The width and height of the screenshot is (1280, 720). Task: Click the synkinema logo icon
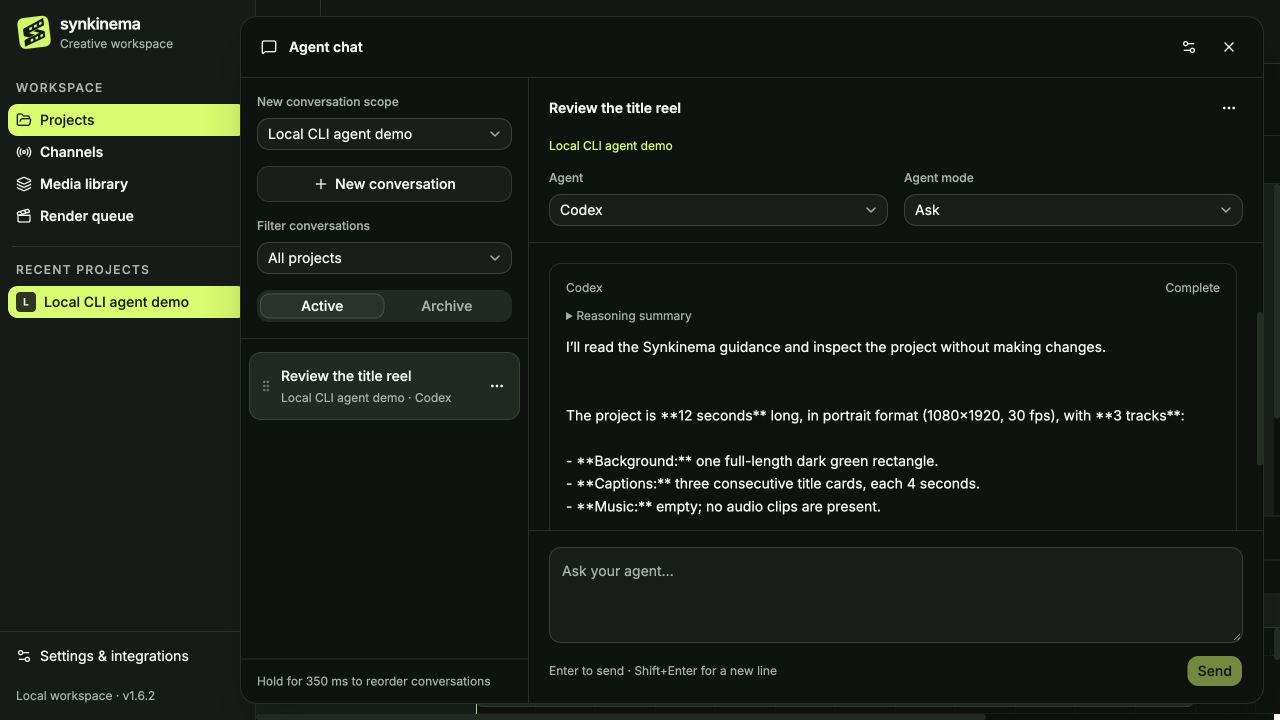pos(34,33)
